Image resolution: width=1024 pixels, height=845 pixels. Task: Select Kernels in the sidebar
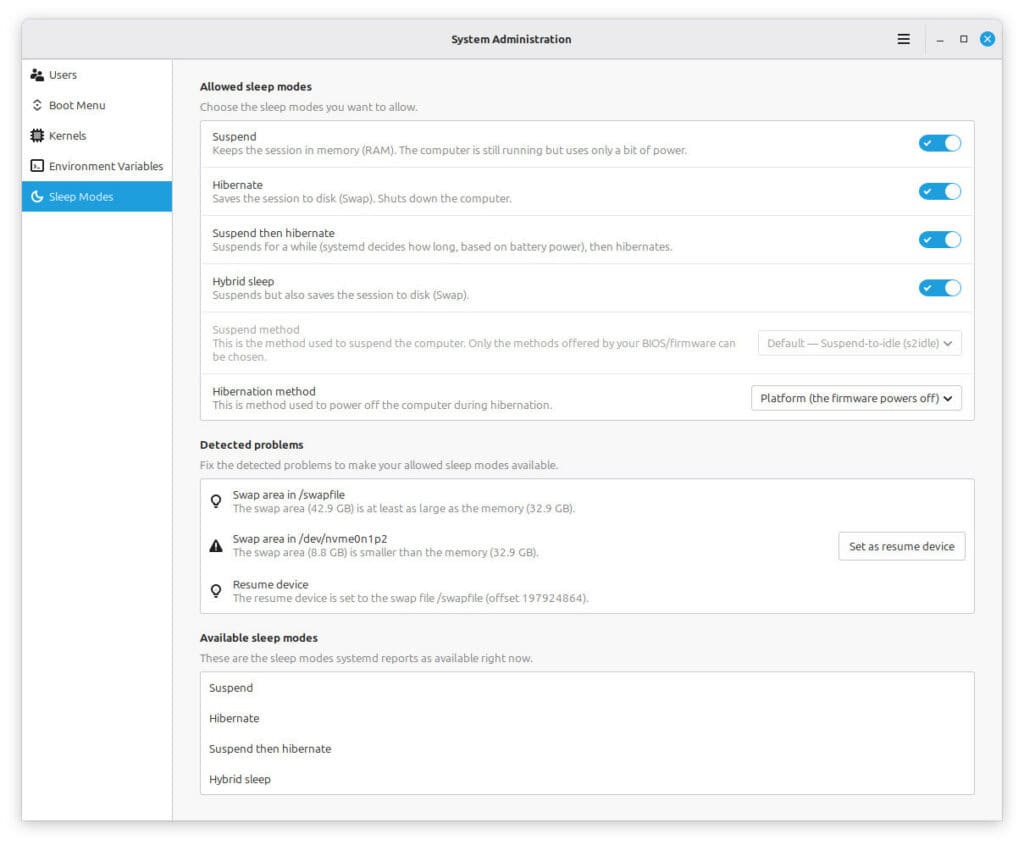[97, 136]
